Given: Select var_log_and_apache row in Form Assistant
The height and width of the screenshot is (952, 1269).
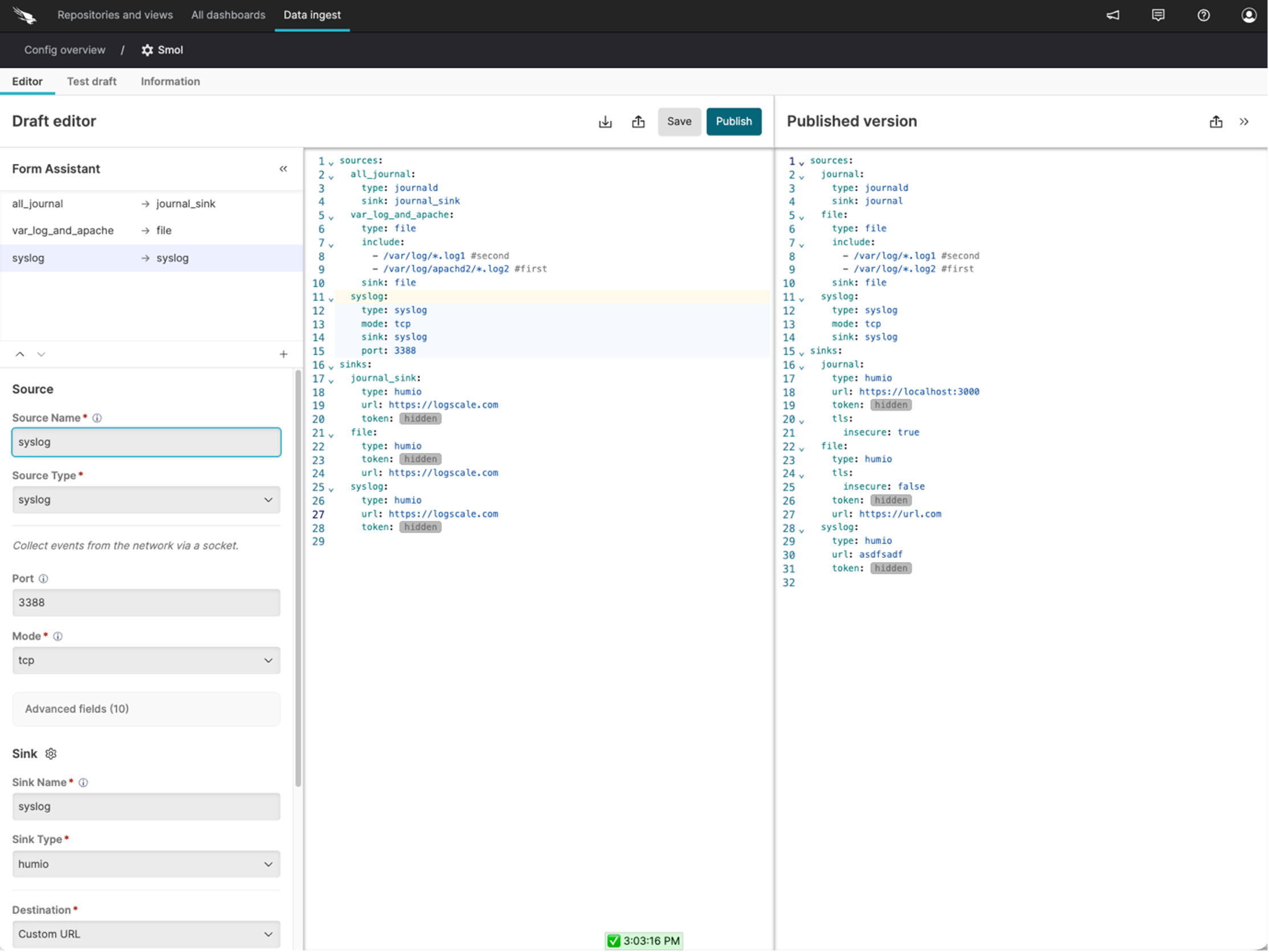Looking at the screenshot, I should (x=152, y=231).
